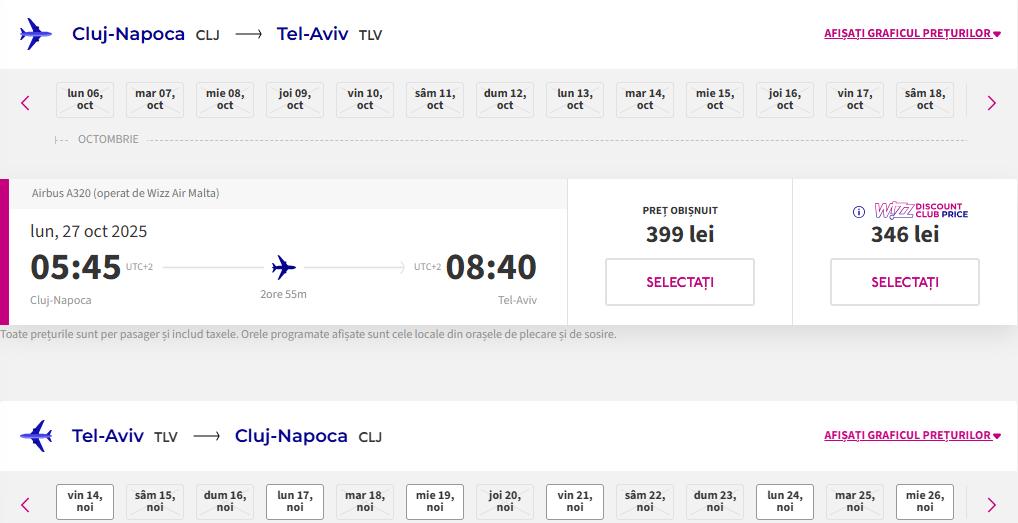Choose outbound date lun 06, oct
The width and height of the screenshot is (1018, 523).
85,99
